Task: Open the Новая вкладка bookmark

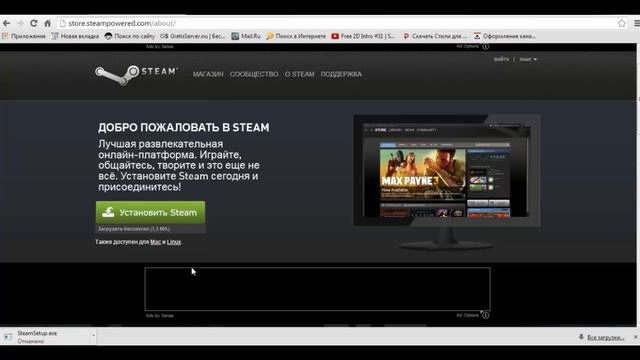Action: coord(75,36)
